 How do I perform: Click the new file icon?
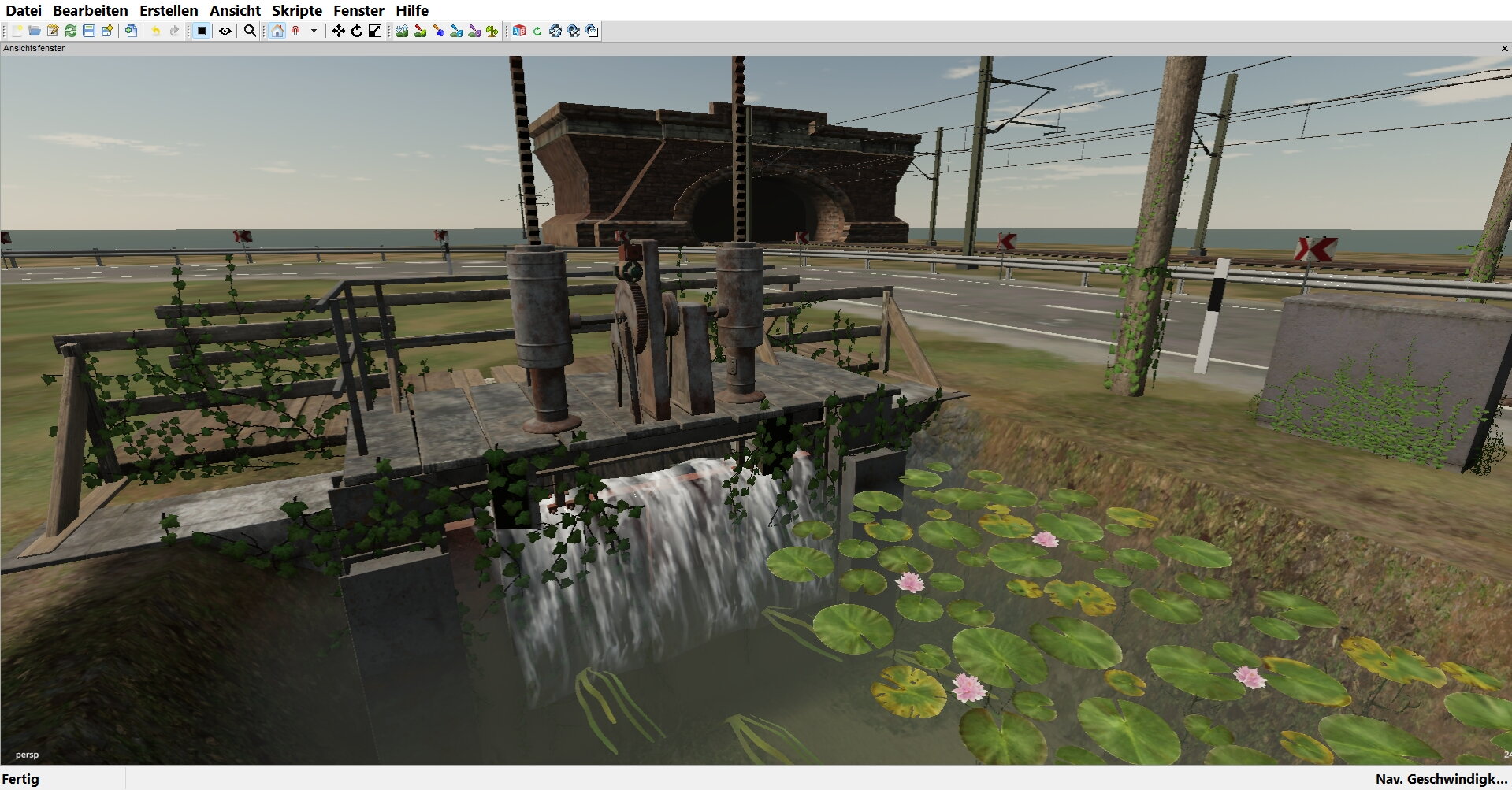(17, 31)
